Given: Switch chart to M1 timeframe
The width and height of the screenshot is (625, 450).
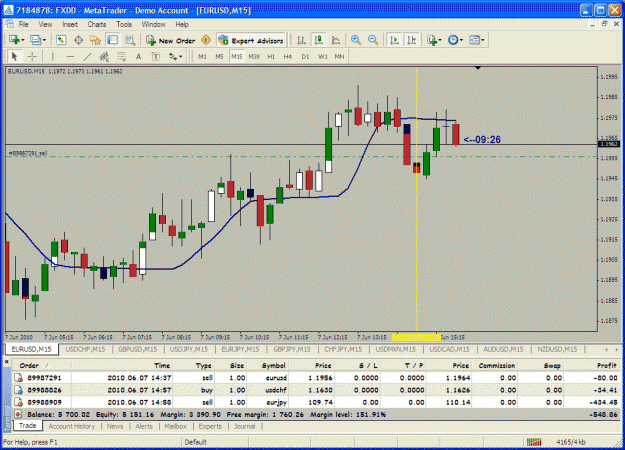Looking at the screenshot, I should point(202,57).
